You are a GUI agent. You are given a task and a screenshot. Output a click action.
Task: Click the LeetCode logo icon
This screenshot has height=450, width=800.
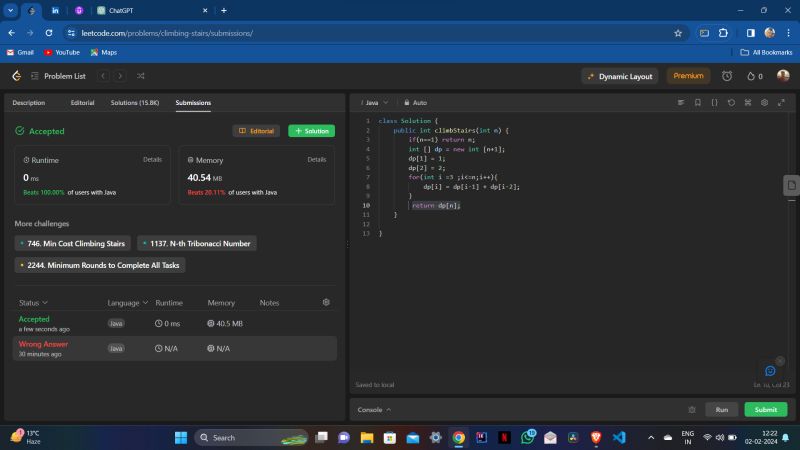16,76
